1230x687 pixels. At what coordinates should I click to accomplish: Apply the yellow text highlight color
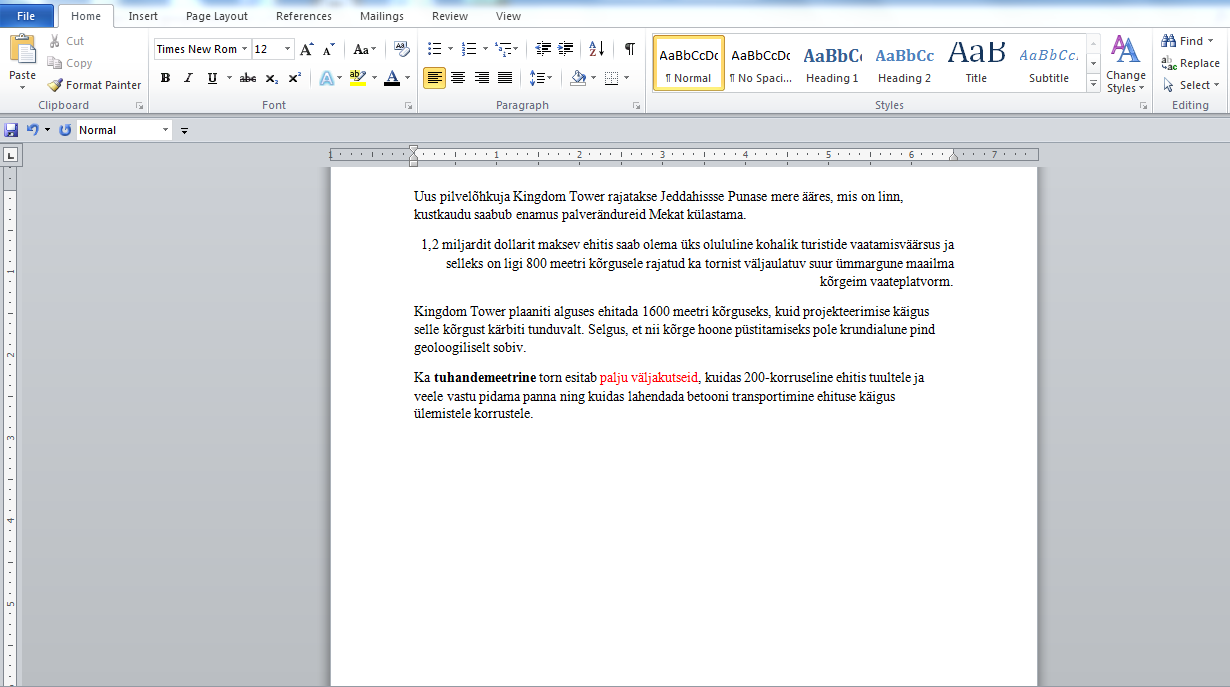point(357,78)
